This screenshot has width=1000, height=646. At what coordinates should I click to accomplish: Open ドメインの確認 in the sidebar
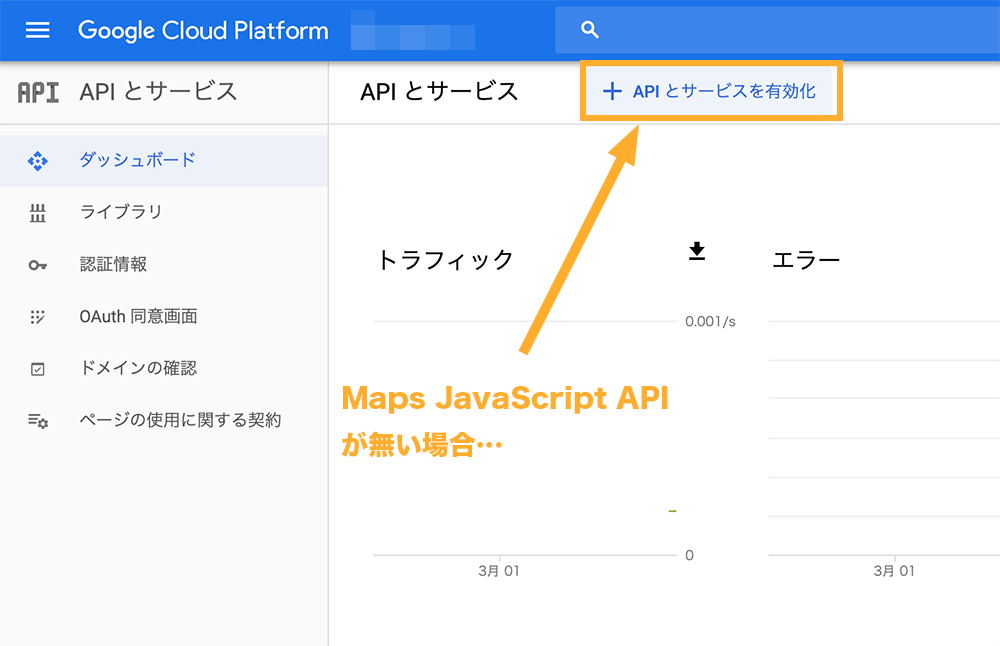pyautogui.click(x=164, y=369)
